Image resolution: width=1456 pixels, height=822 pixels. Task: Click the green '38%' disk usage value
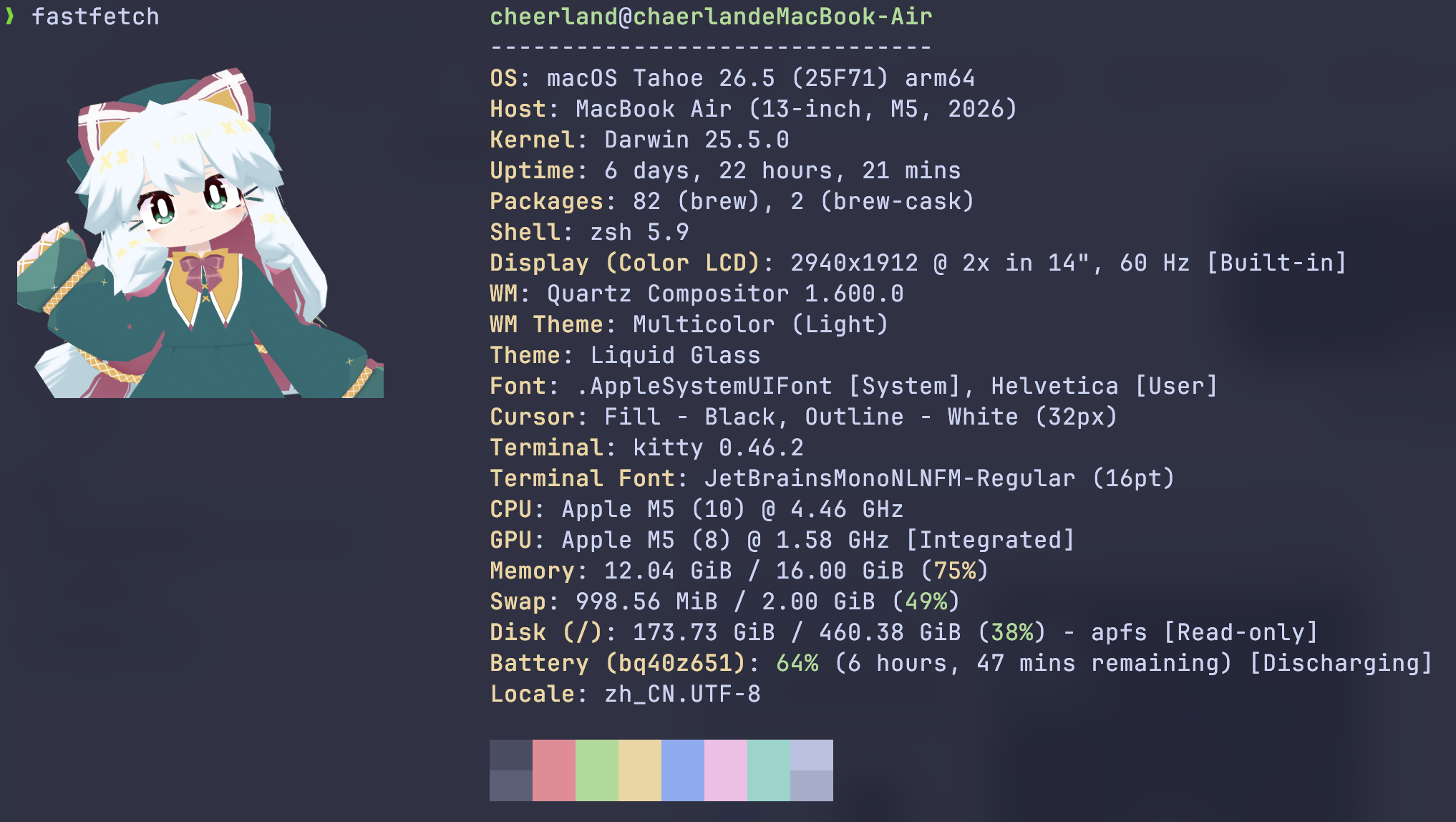coord(1011,632)
